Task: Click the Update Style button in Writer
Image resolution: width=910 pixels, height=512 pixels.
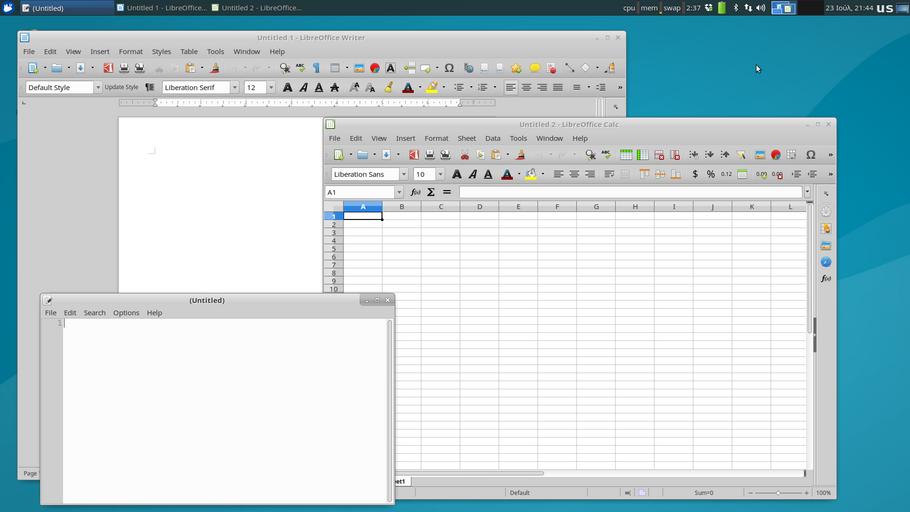Action: pyautogui.click(x=121, y=87)
